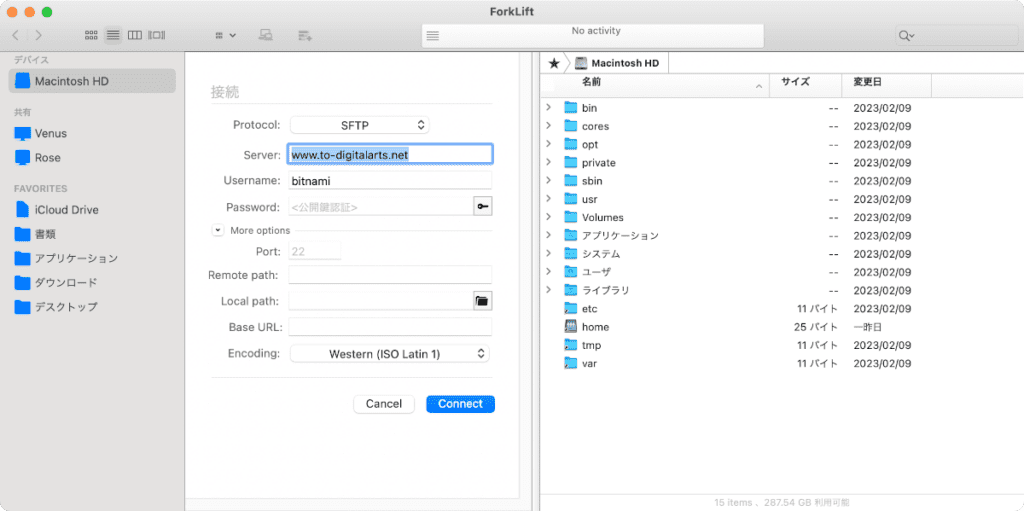Screen dimensions: 1024x511
Task: Switch to column view in toolbar
Action: pyautogui.click(x=135, y=35)
